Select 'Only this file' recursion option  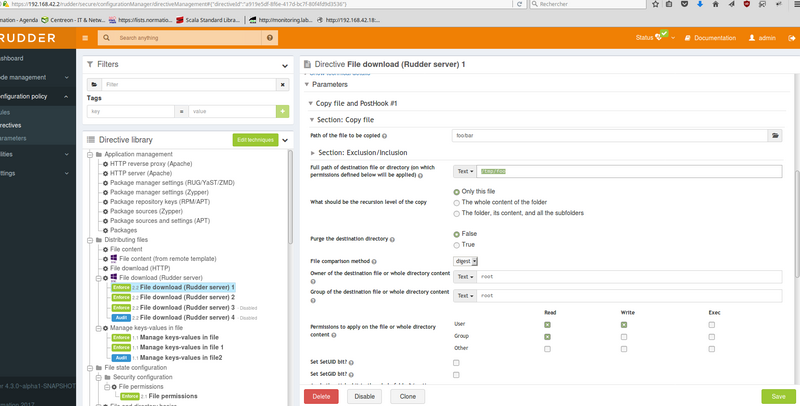456,192
